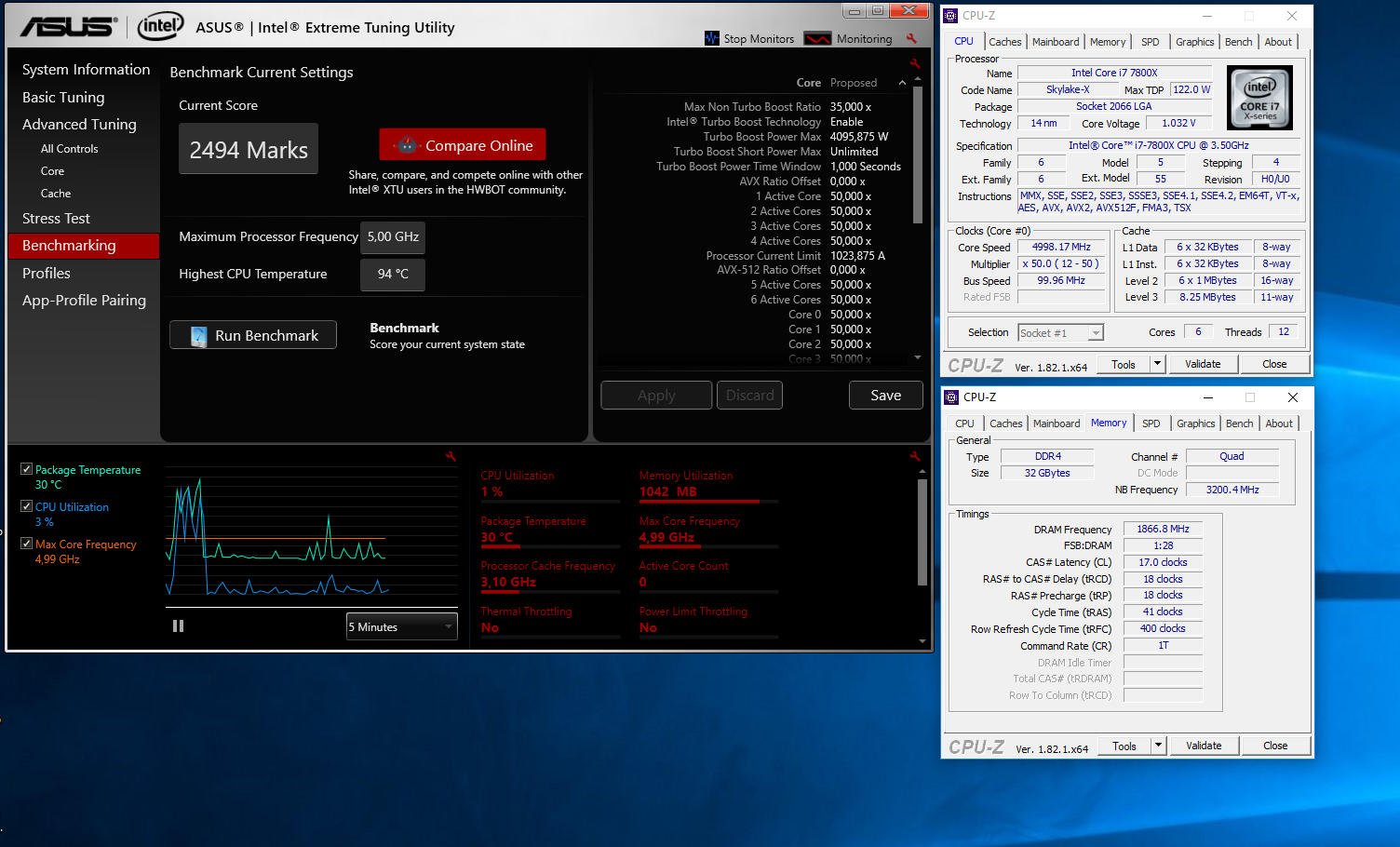The width and height of the screenshot is (1400, 847).
Task: Click Close button in lower CPU-Z
Action: pos(1275,746)
